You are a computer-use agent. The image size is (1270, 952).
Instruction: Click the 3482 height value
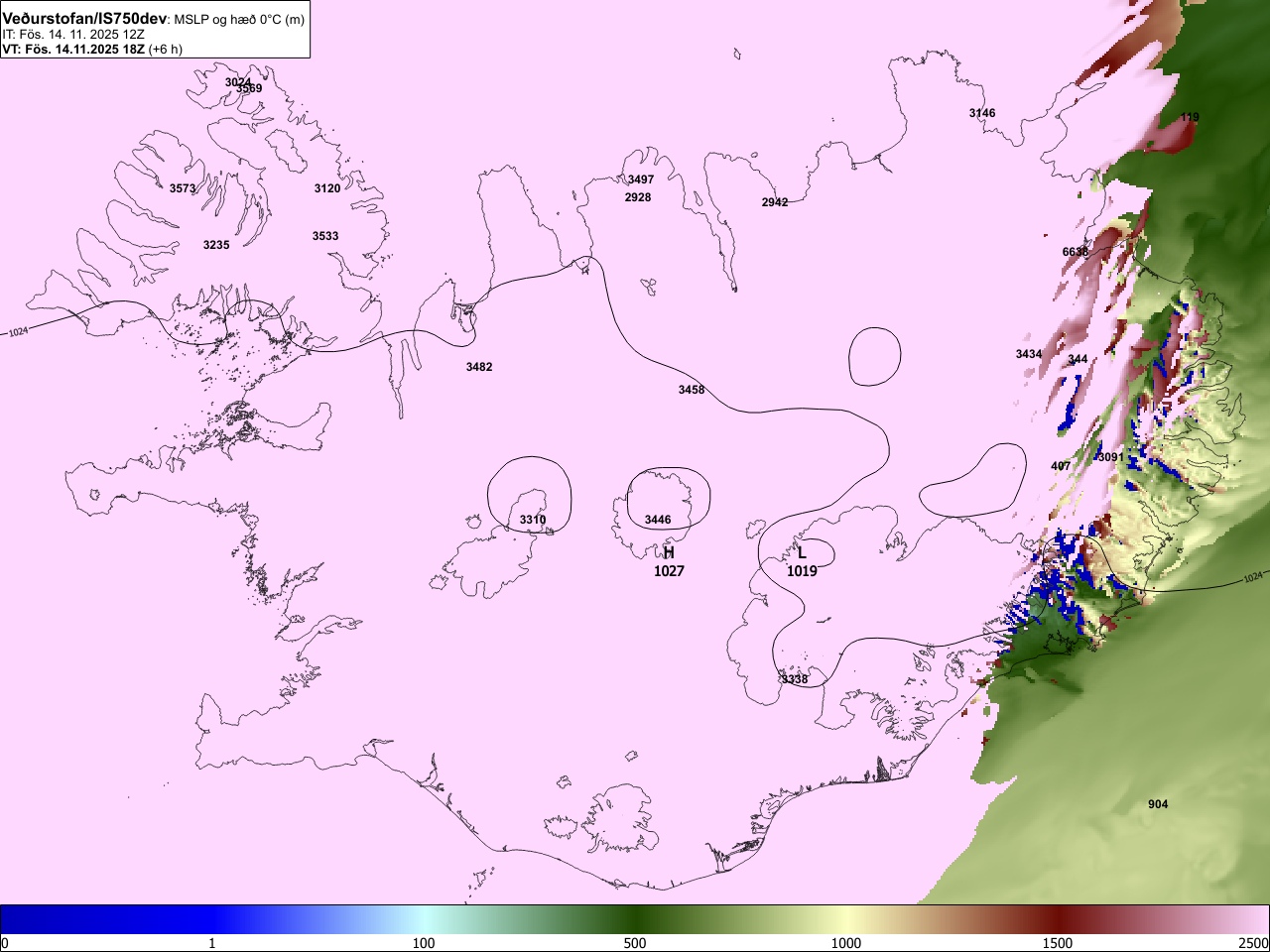479,367
